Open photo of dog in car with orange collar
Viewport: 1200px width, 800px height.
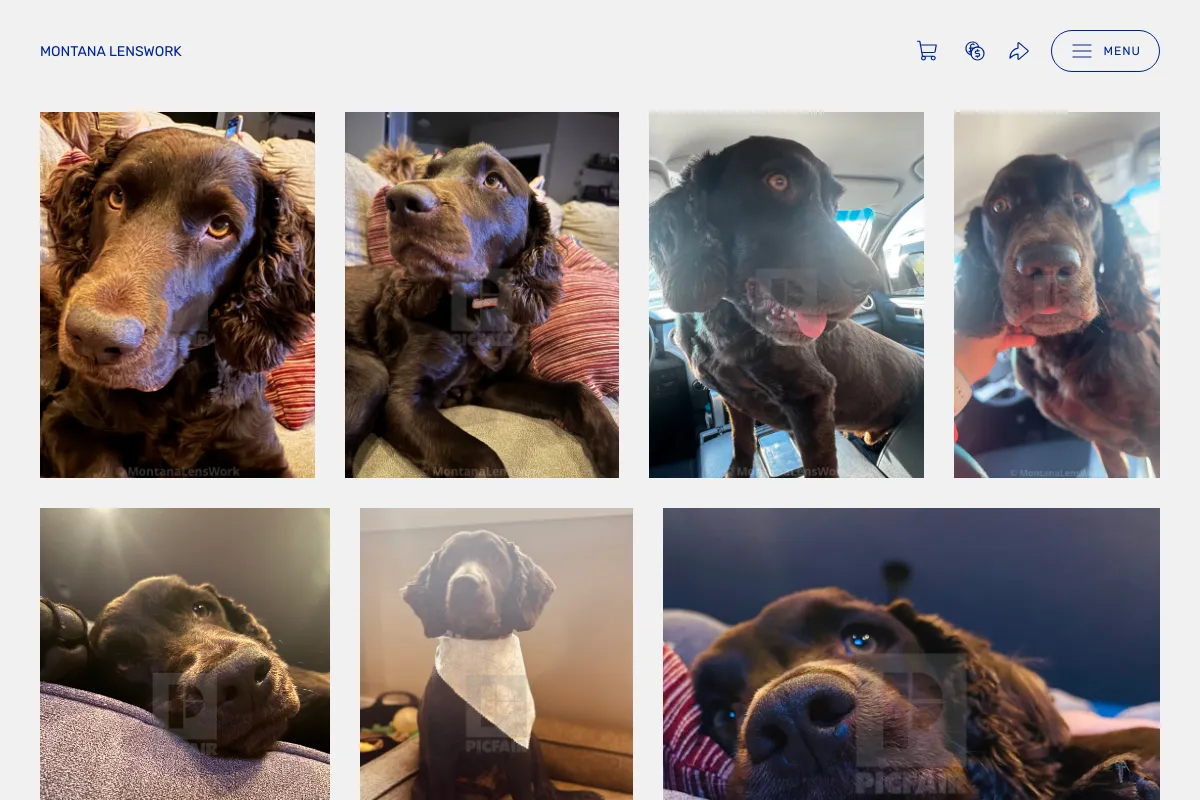click(1057, 295)
